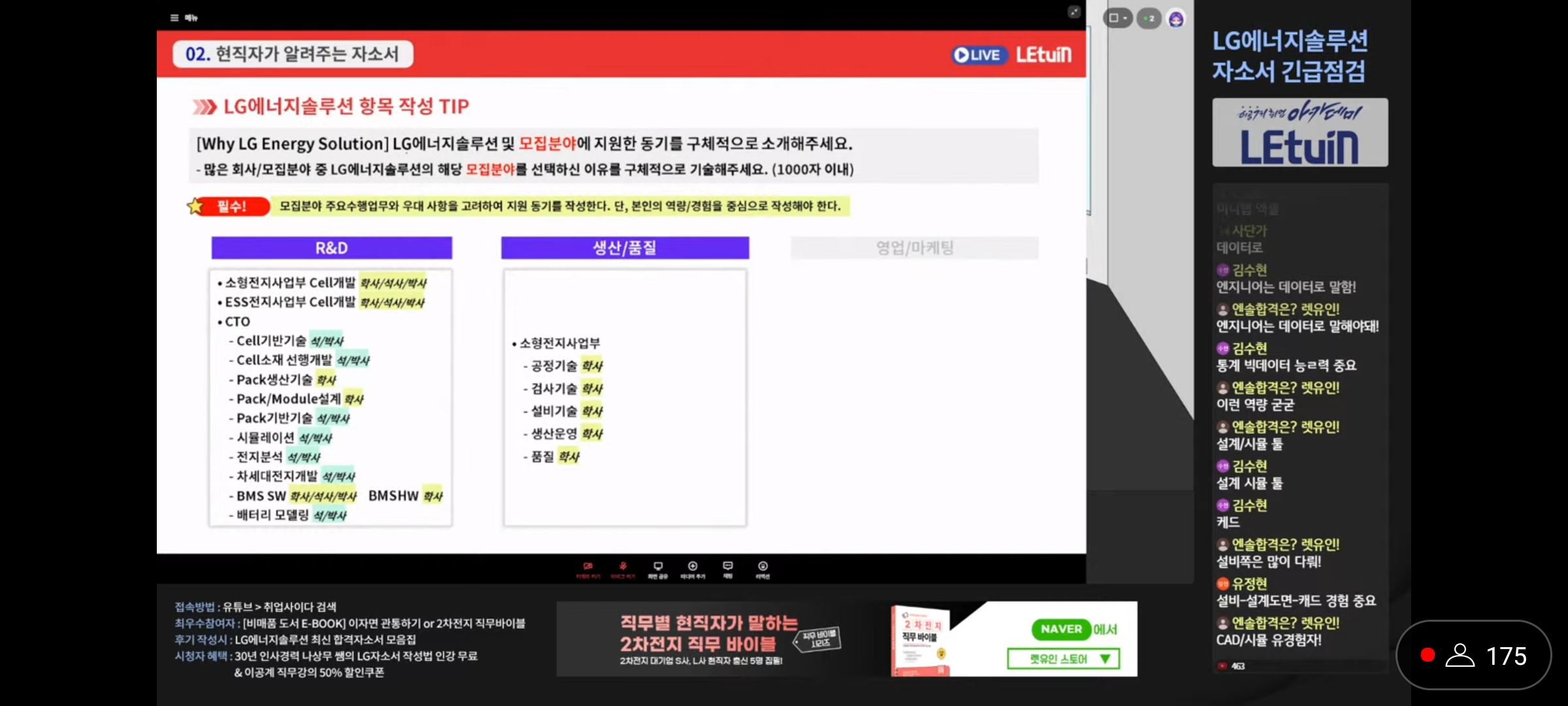
Task: Click the purple-haired profile avatar
Action: point(1176,18)
